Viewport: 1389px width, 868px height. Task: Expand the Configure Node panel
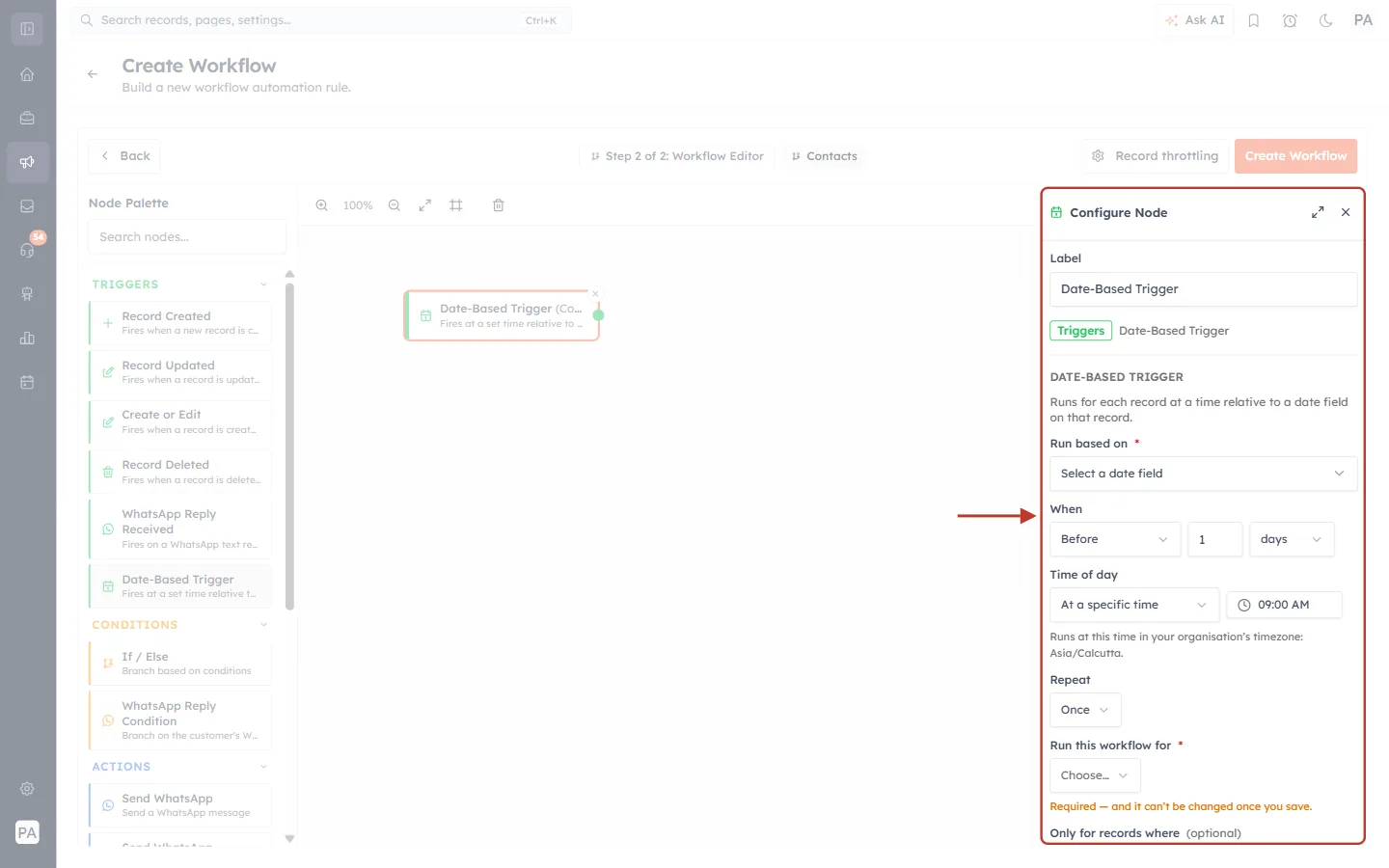point(1318,212)
